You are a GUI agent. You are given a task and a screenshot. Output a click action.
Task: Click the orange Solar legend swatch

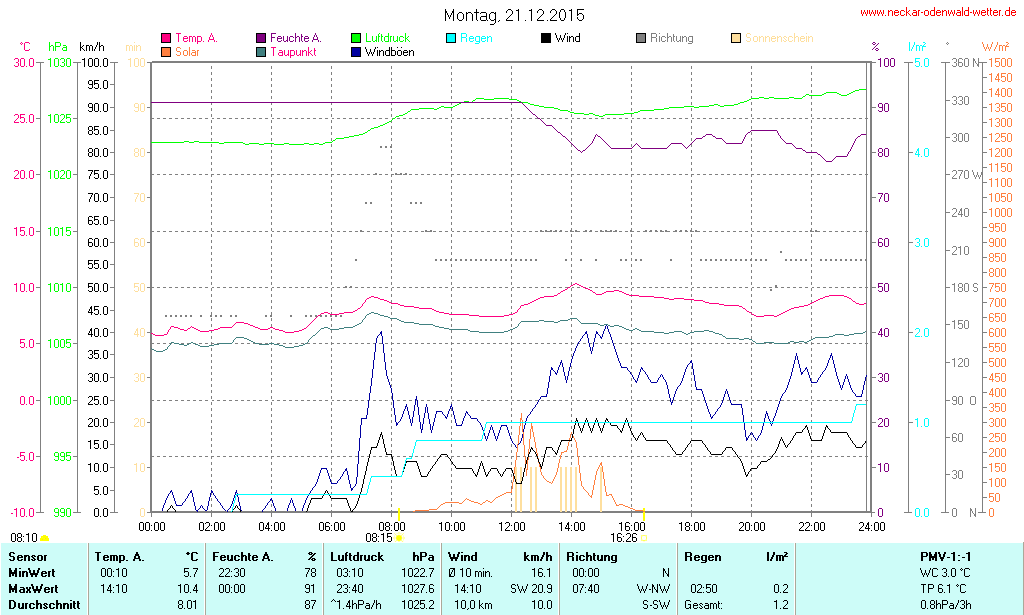tap(166, 51)
